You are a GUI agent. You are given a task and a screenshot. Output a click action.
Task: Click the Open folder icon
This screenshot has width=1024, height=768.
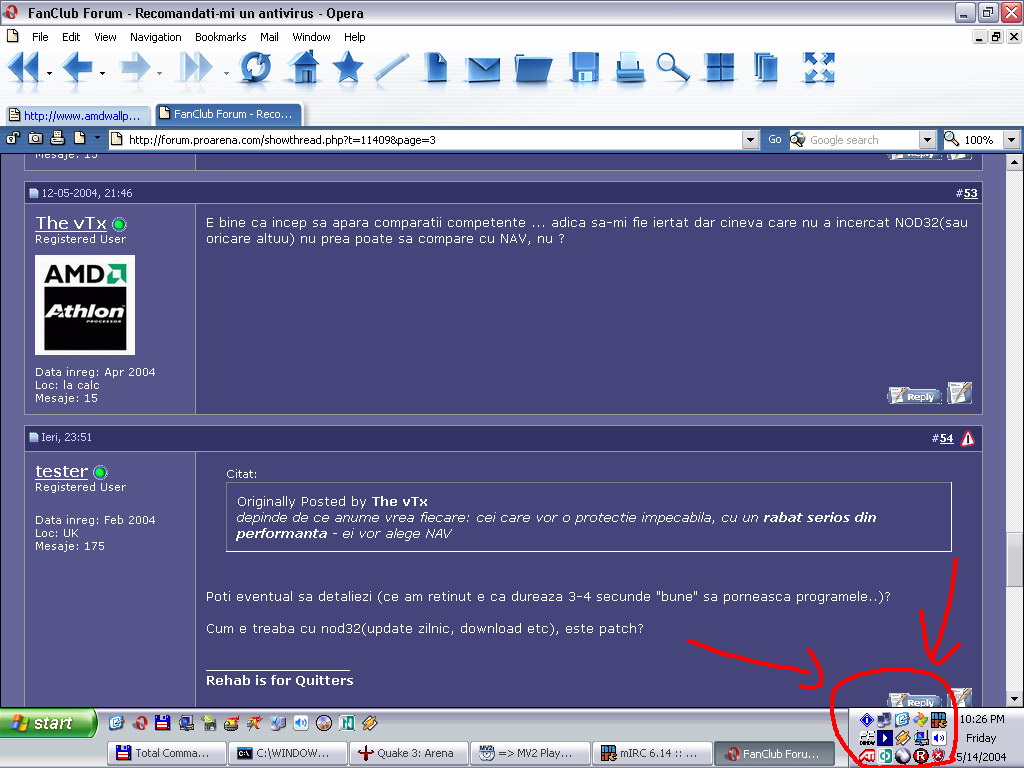534,68
